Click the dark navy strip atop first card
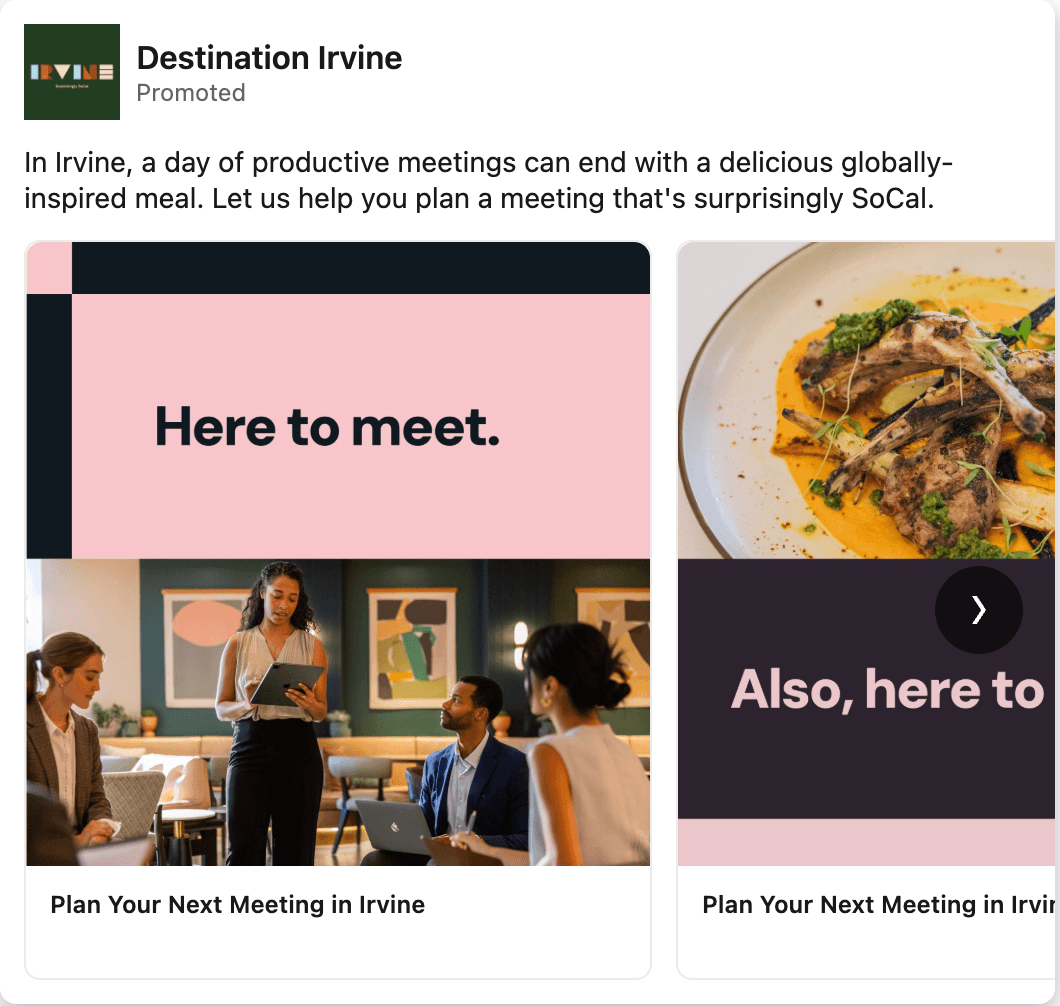Screen dimensions: 1060x1006 pos(360,268)
